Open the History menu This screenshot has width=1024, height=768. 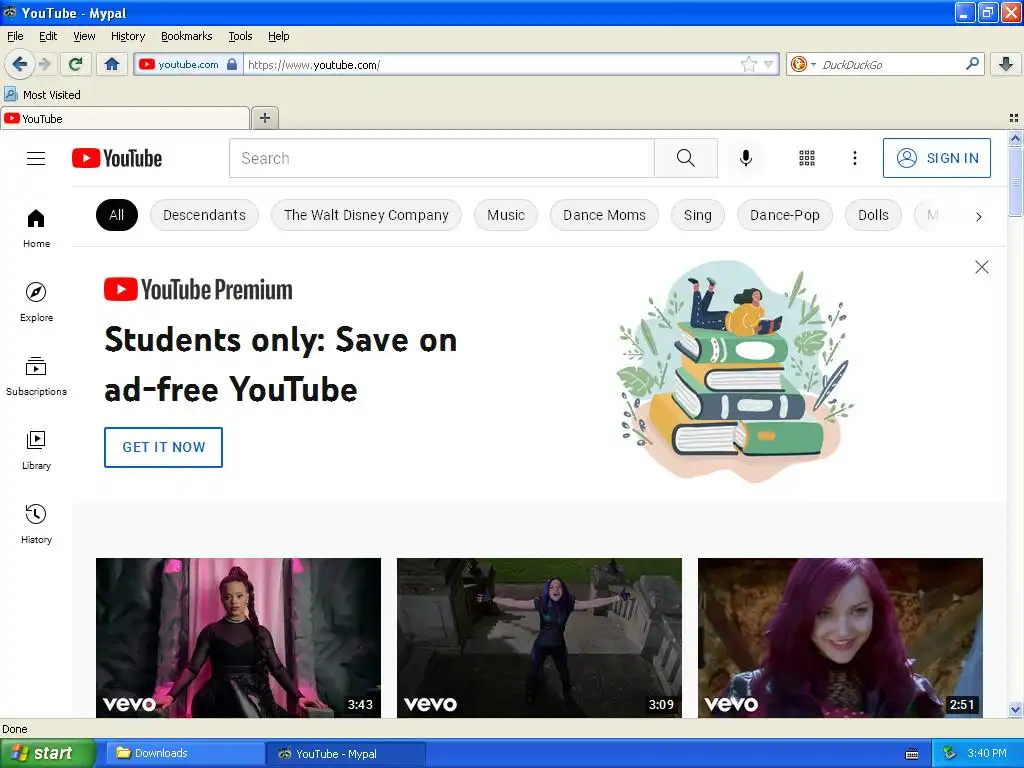127,36
